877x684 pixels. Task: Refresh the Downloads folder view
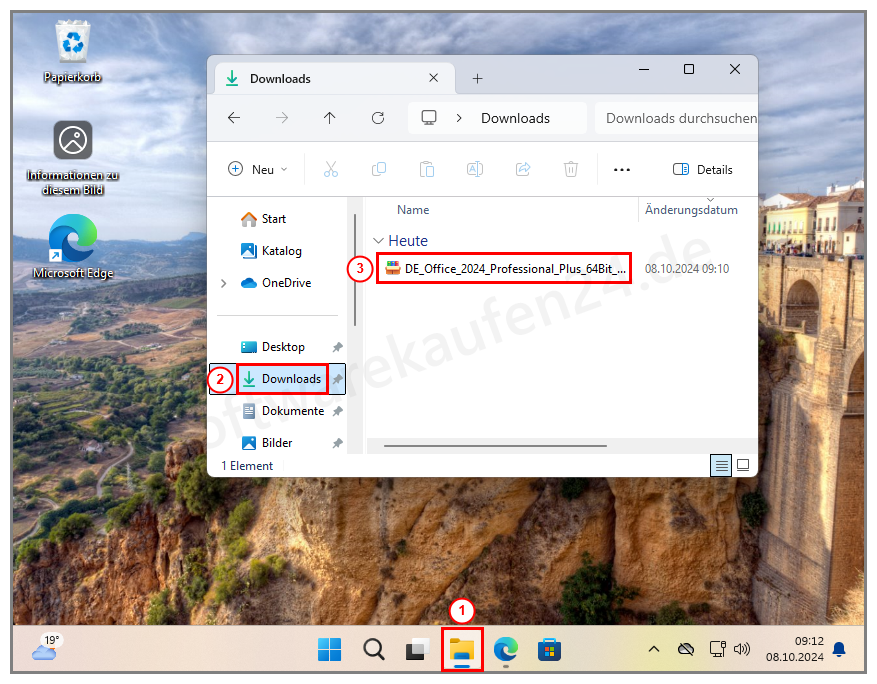tap(378, 118)
